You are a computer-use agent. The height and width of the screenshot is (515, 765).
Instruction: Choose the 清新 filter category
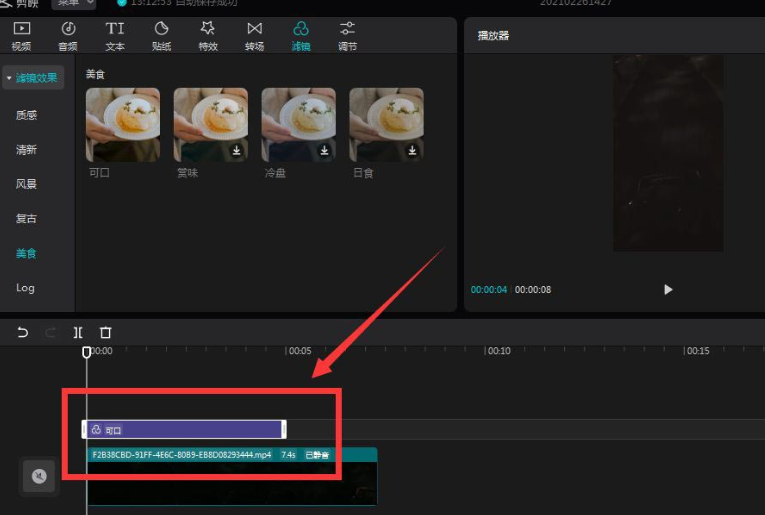pyautogui.click(x=26, y=150)
